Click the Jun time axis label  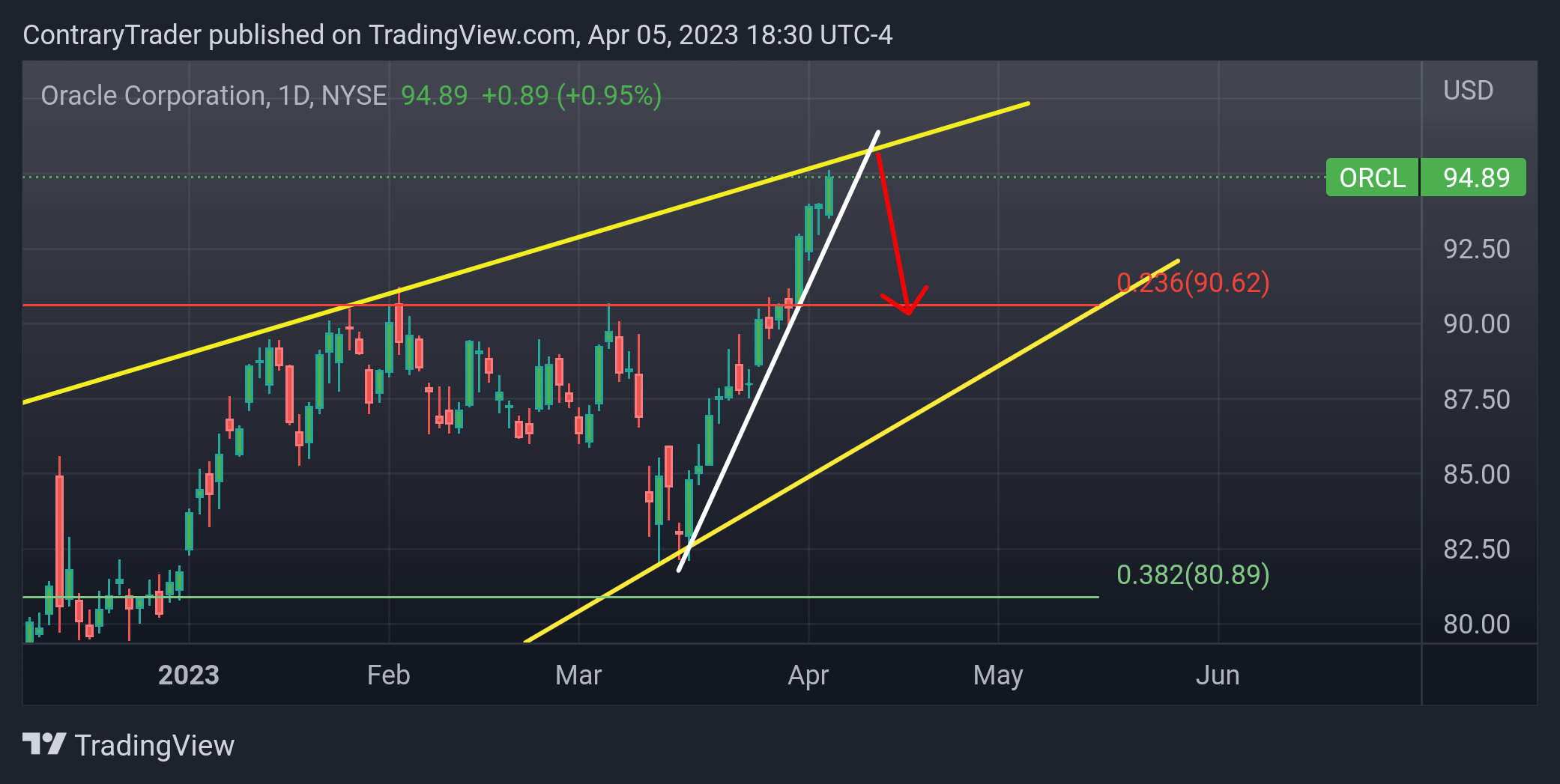coord(1218,675)
